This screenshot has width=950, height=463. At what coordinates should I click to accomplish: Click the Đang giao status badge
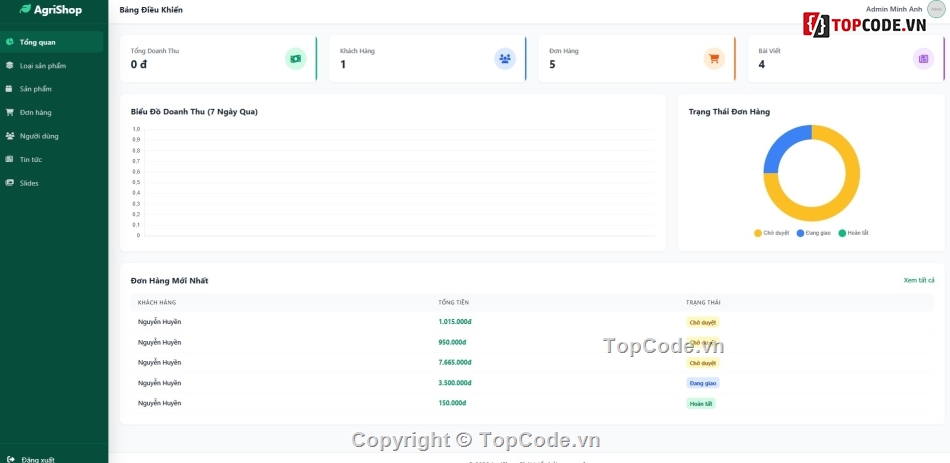tap(703, 383)
